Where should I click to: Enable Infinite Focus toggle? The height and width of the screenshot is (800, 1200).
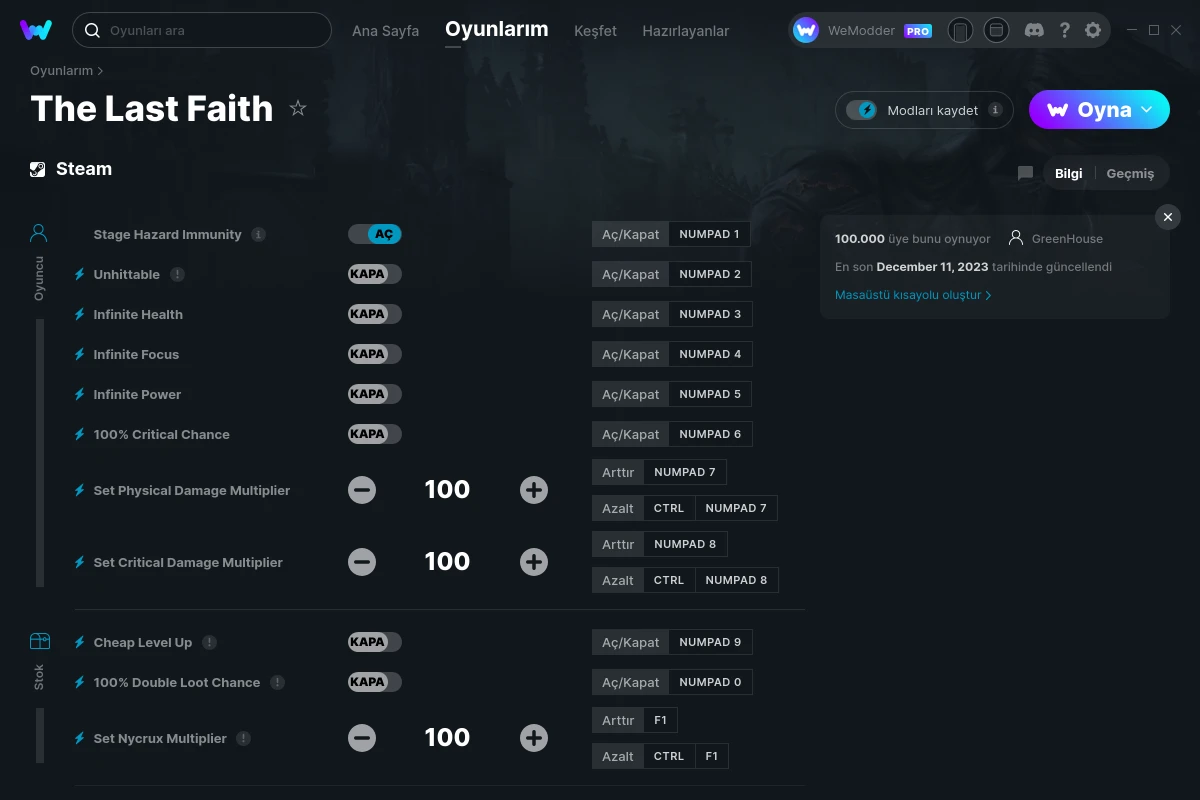[375, 354]
